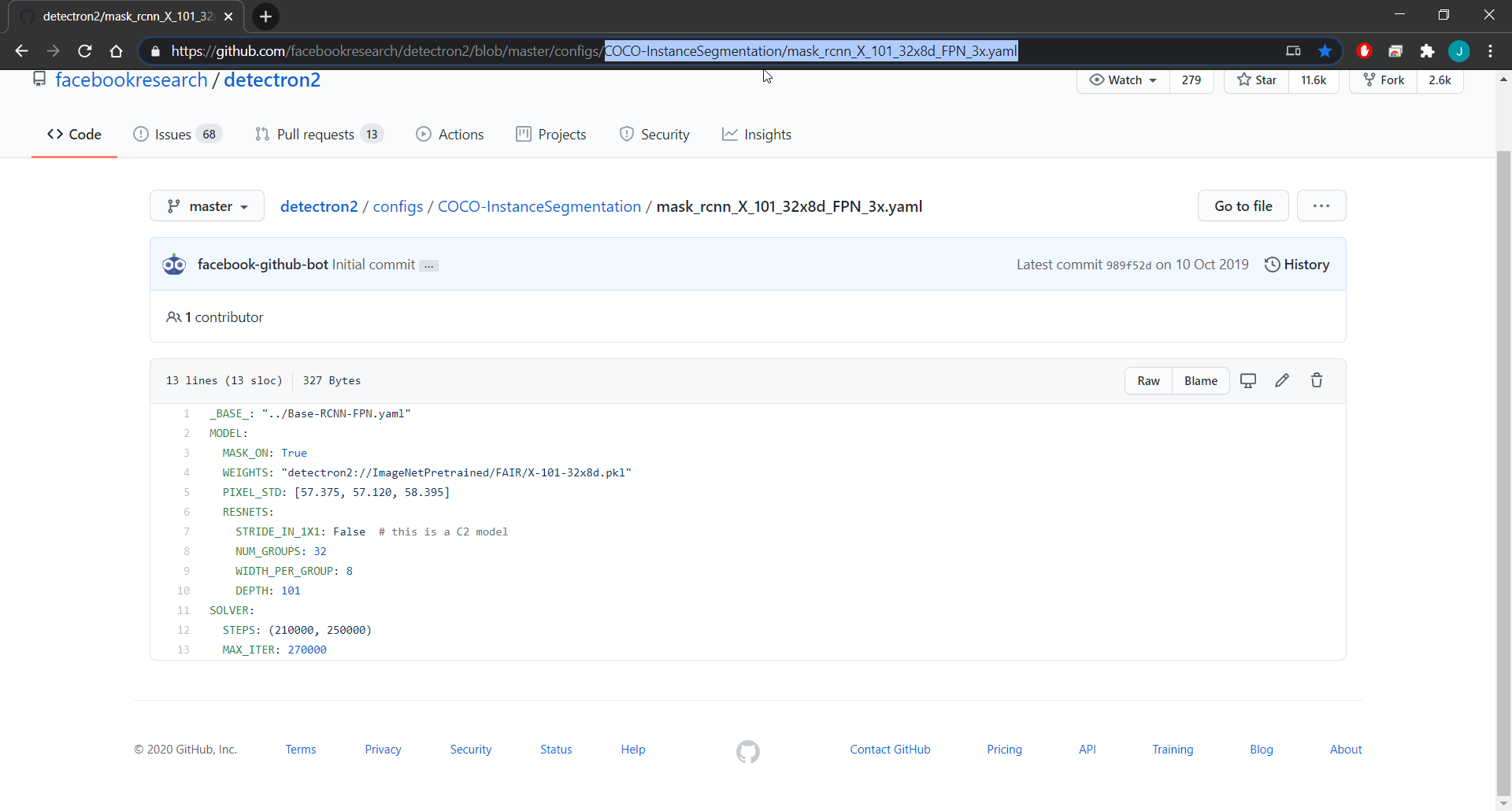
Task: Open the master branch dropdown
Action: coord(207,206)
